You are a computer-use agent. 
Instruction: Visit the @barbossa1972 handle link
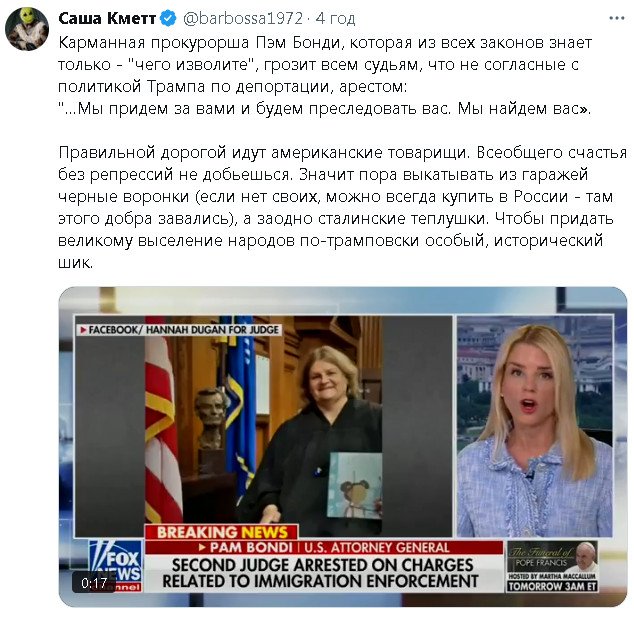[243, 19]
